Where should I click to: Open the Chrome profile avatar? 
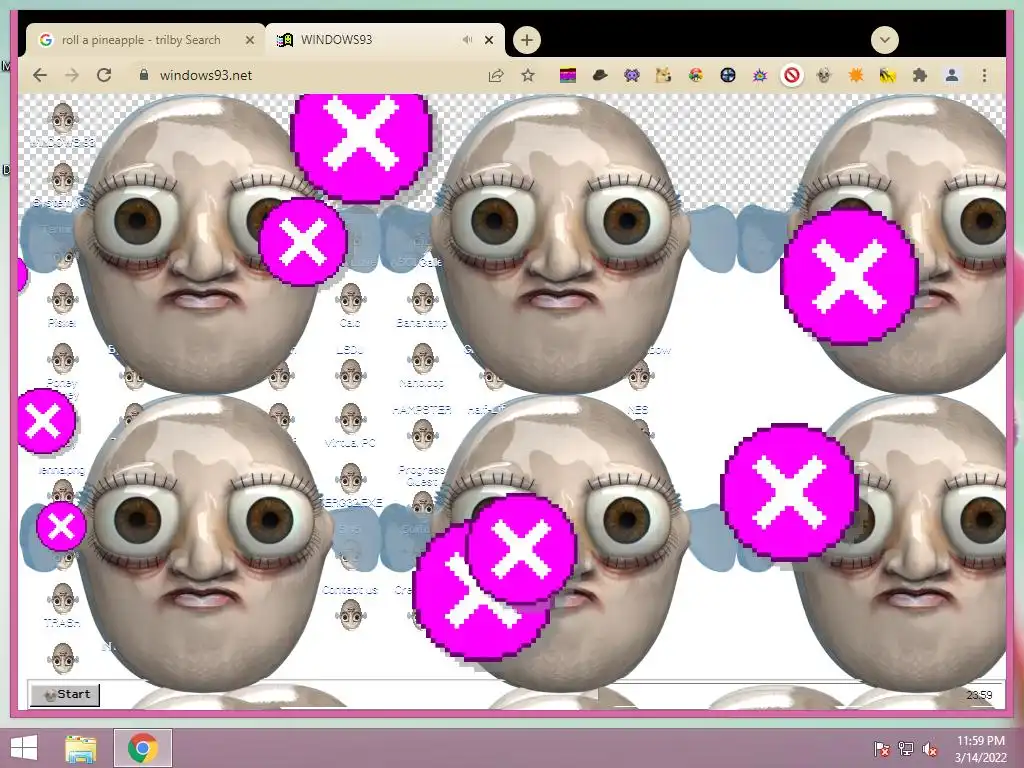[952, 75]
